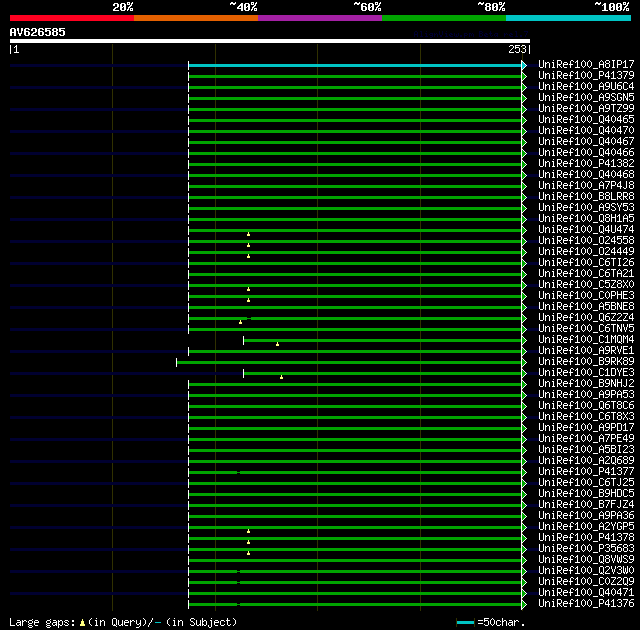Open the UniRef100_A8IP17 hit label
This screenshot has height=630, width=640.
[586, 64]
